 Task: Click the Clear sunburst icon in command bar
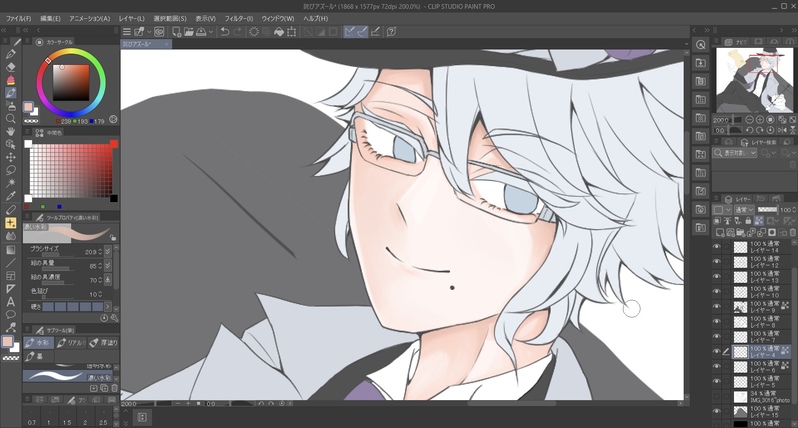(x=253, y=32)
